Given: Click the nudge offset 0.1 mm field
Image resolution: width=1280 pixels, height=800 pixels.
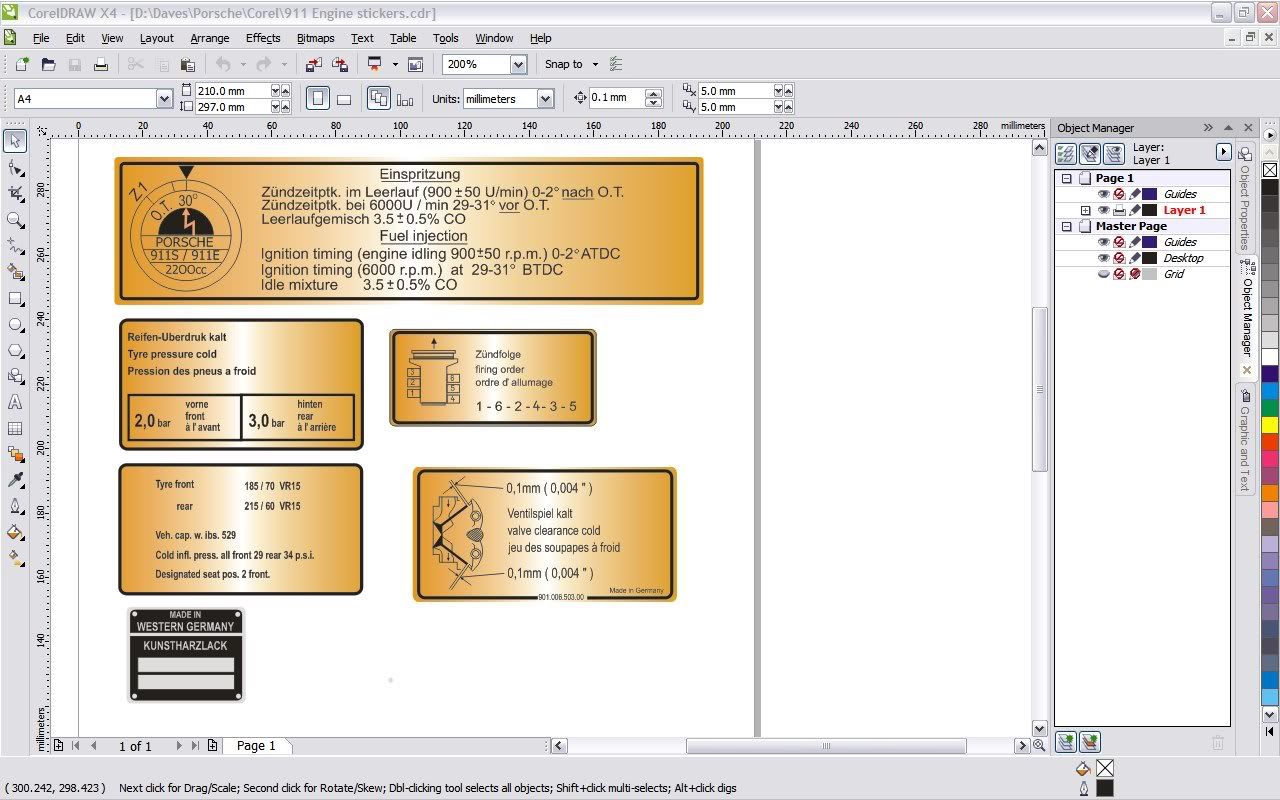Looking at the screenshot, I should pyautogui.click(x=617, y=98).
